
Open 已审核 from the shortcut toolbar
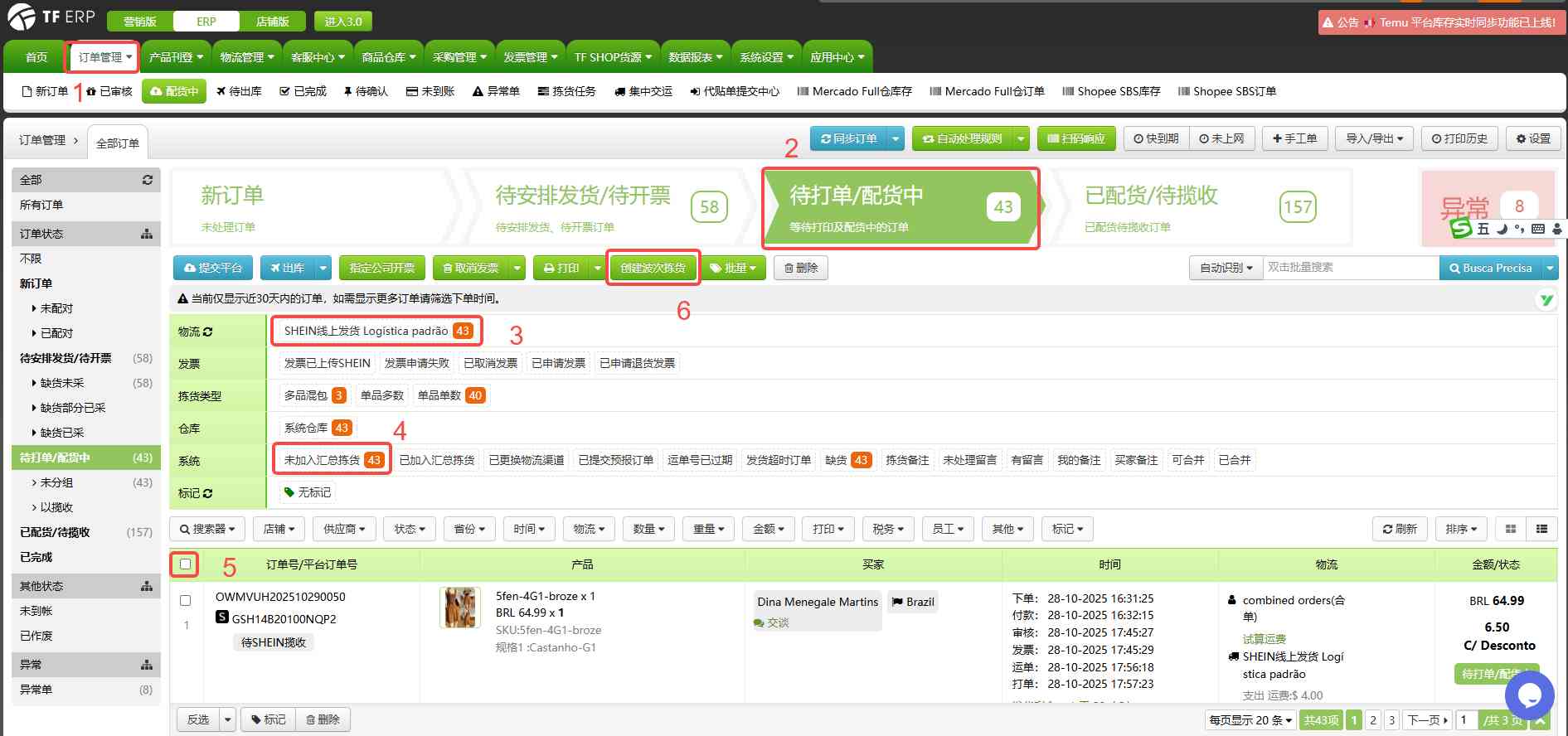tap(109, 91)
